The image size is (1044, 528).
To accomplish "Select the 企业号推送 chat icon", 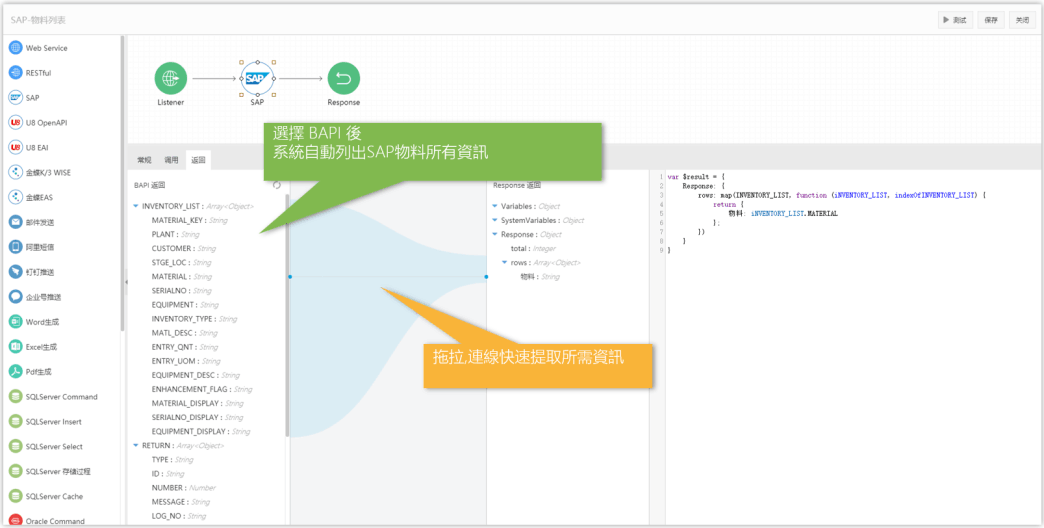I will [x=15, y=297].
